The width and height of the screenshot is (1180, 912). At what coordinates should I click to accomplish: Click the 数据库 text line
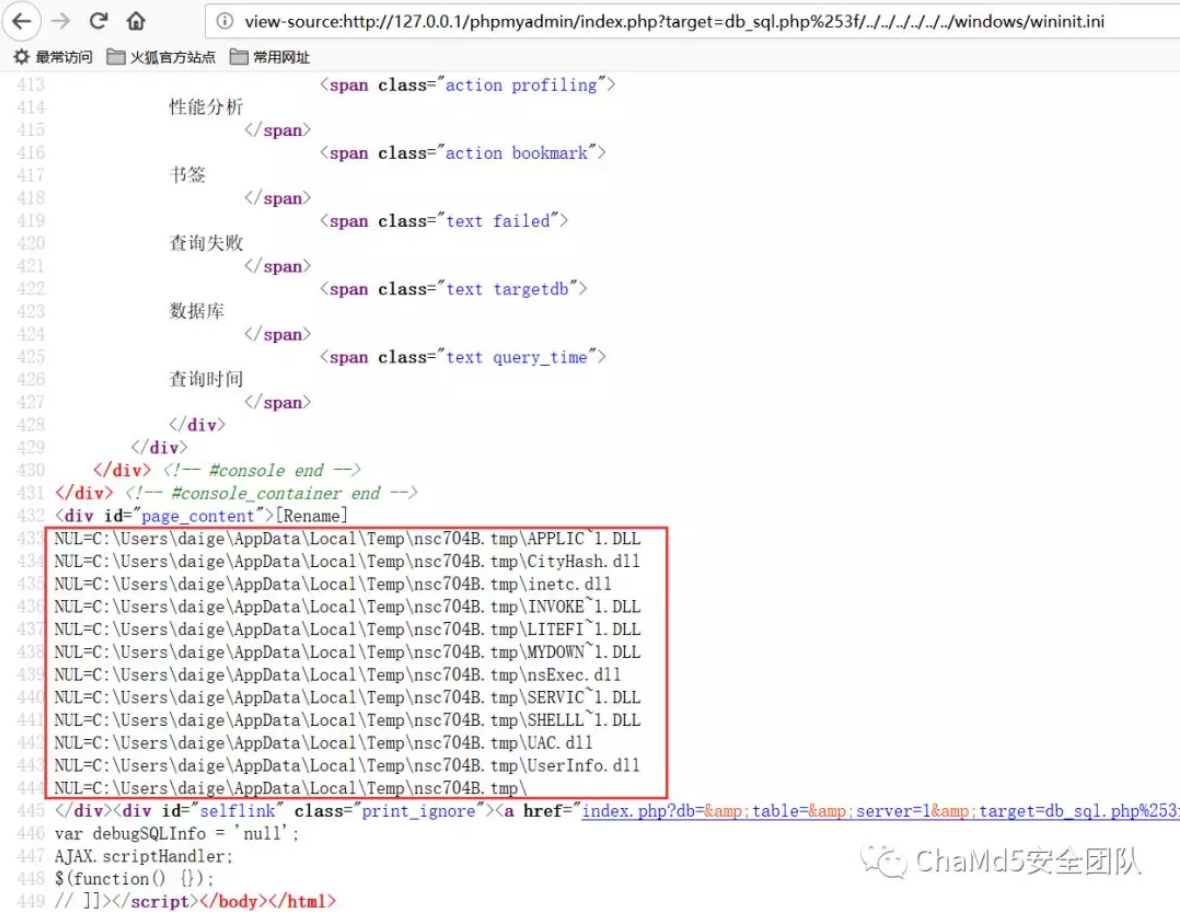tap(197, 312)
